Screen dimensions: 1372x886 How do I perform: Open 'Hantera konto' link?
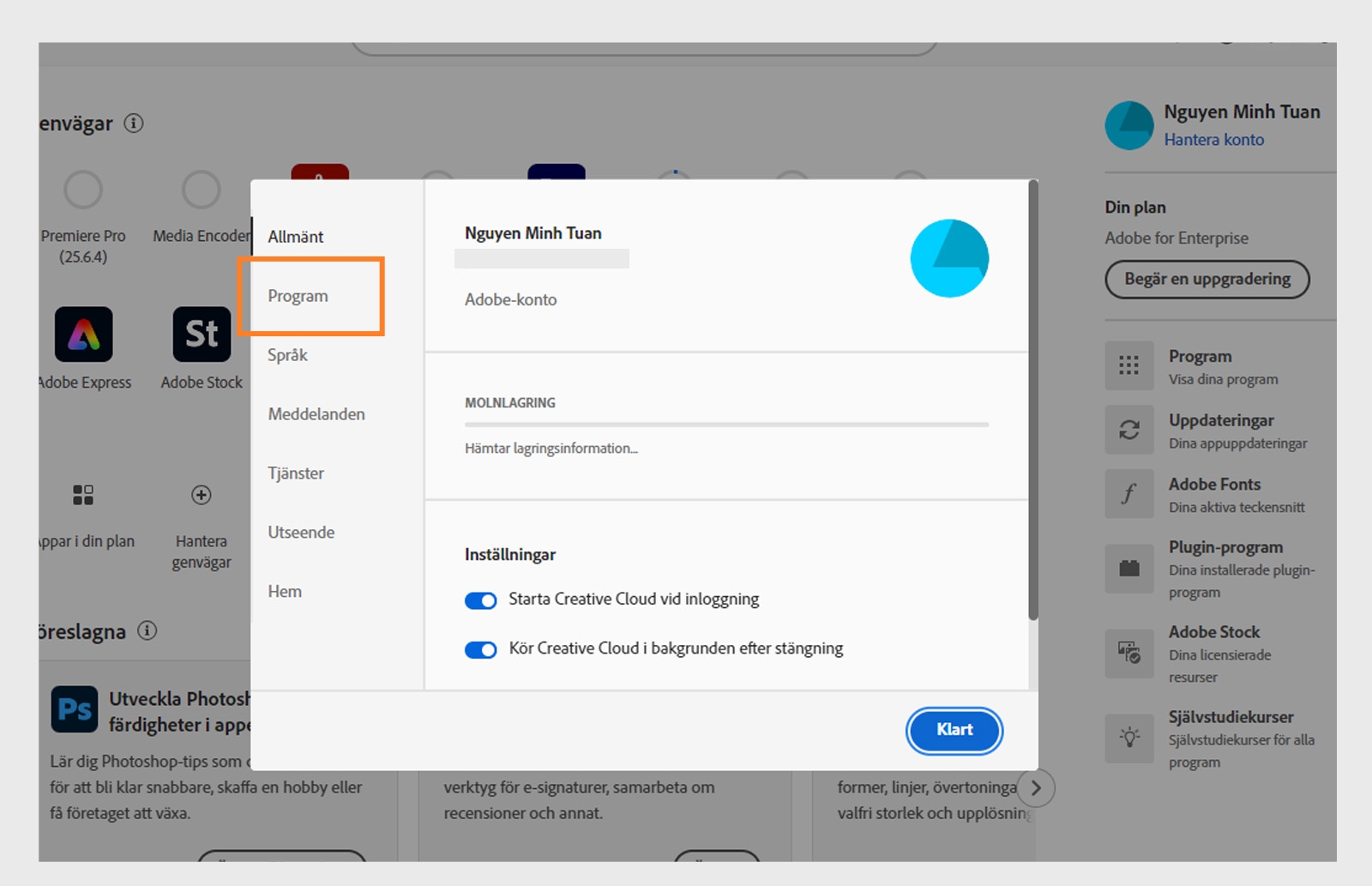tap(1214, 139)
